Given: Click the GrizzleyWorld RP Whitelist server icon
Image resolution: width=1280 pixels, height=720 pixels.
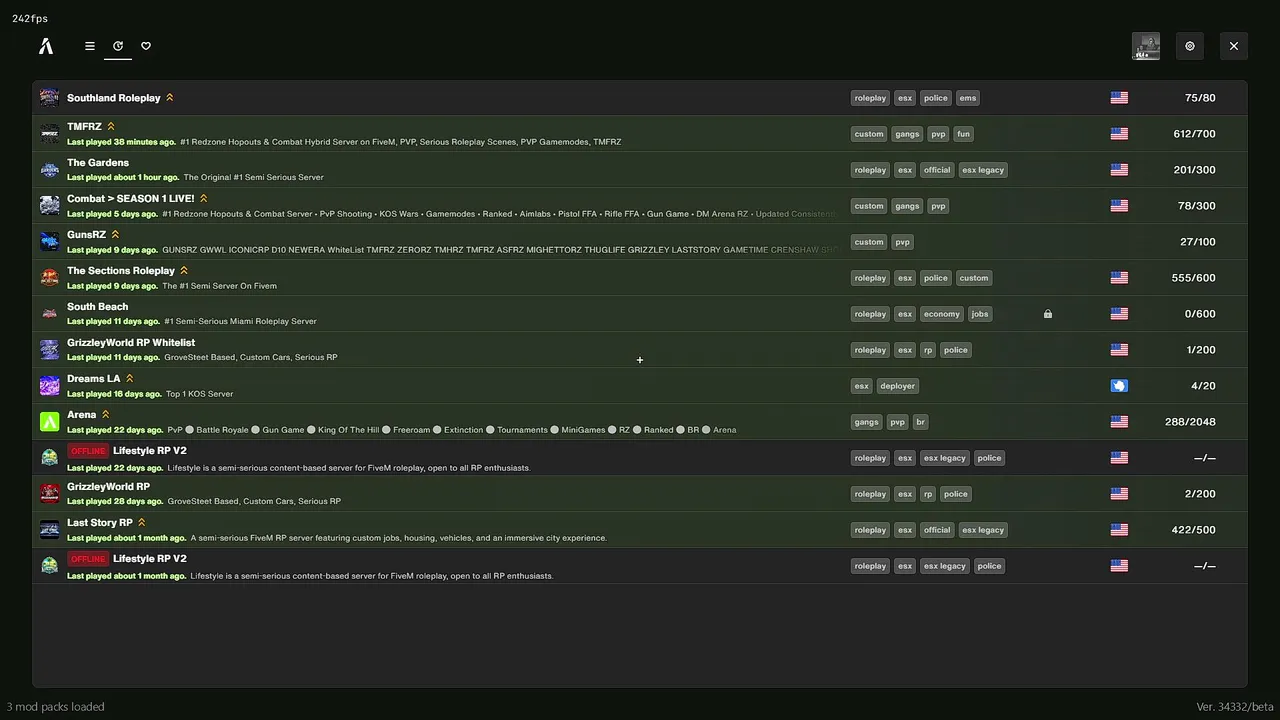Looking at the screenshot, I should click(50, 350).
